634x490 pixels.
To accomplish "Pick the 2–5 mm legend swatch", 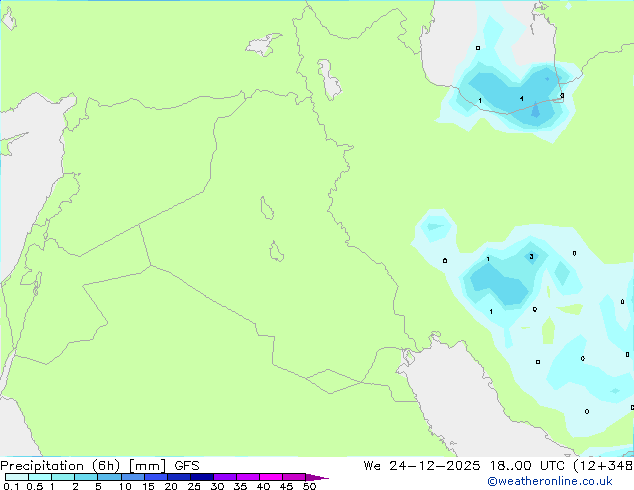I will pos(86,477).
